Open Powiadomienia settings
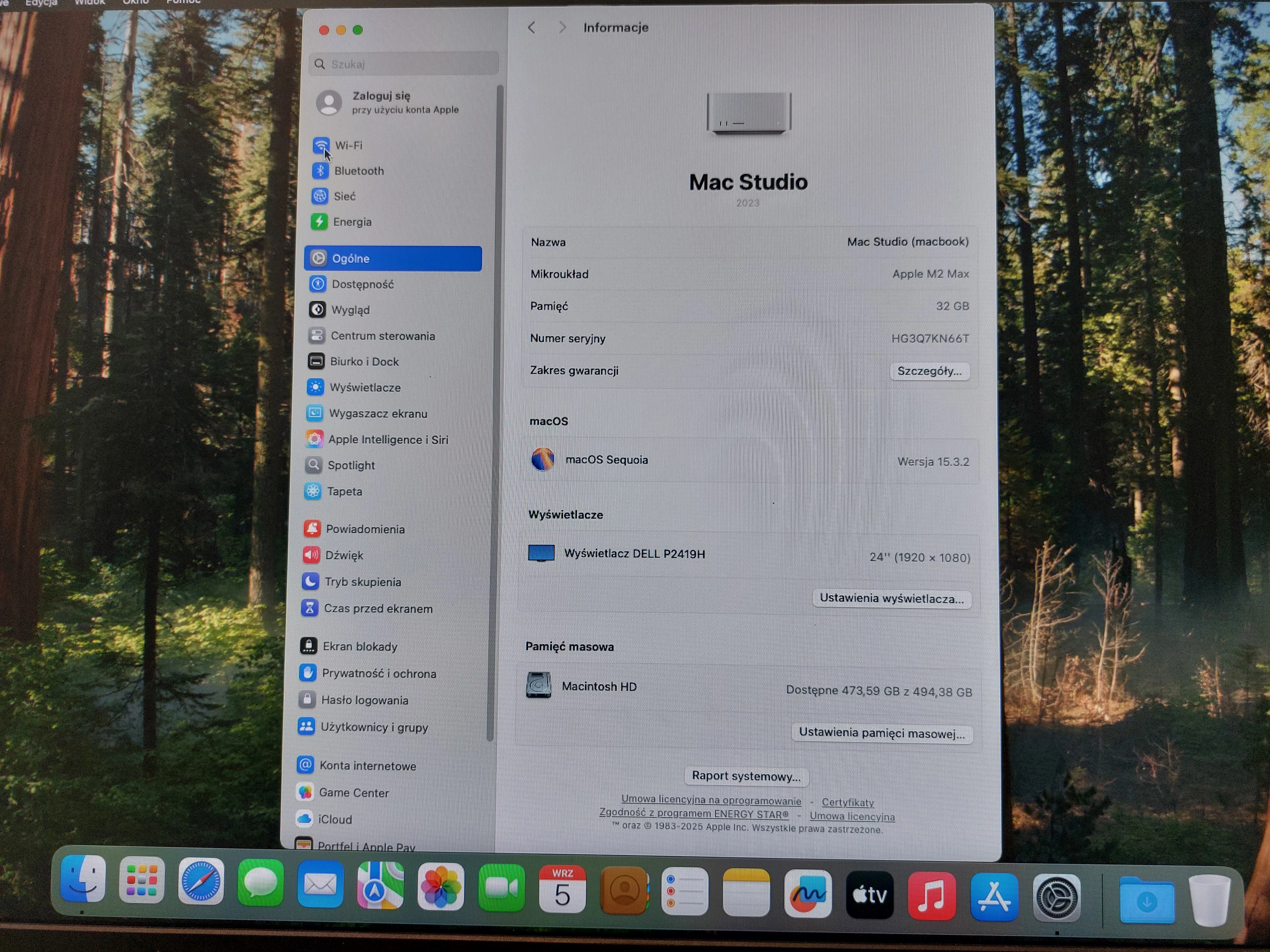This screenshot has width=1270, height=952. 355,529
